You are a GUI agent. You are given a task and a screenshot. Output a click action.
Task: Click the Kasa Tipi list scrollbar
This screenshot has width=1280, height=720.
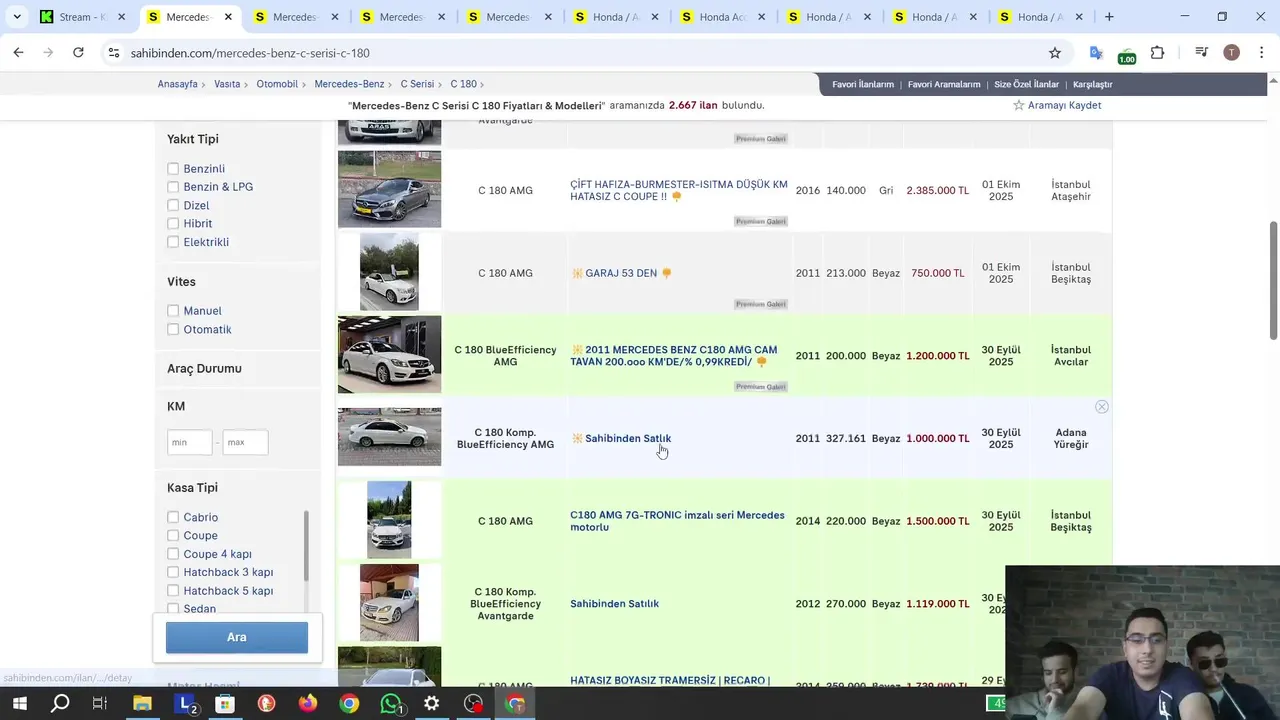[306, 545]
